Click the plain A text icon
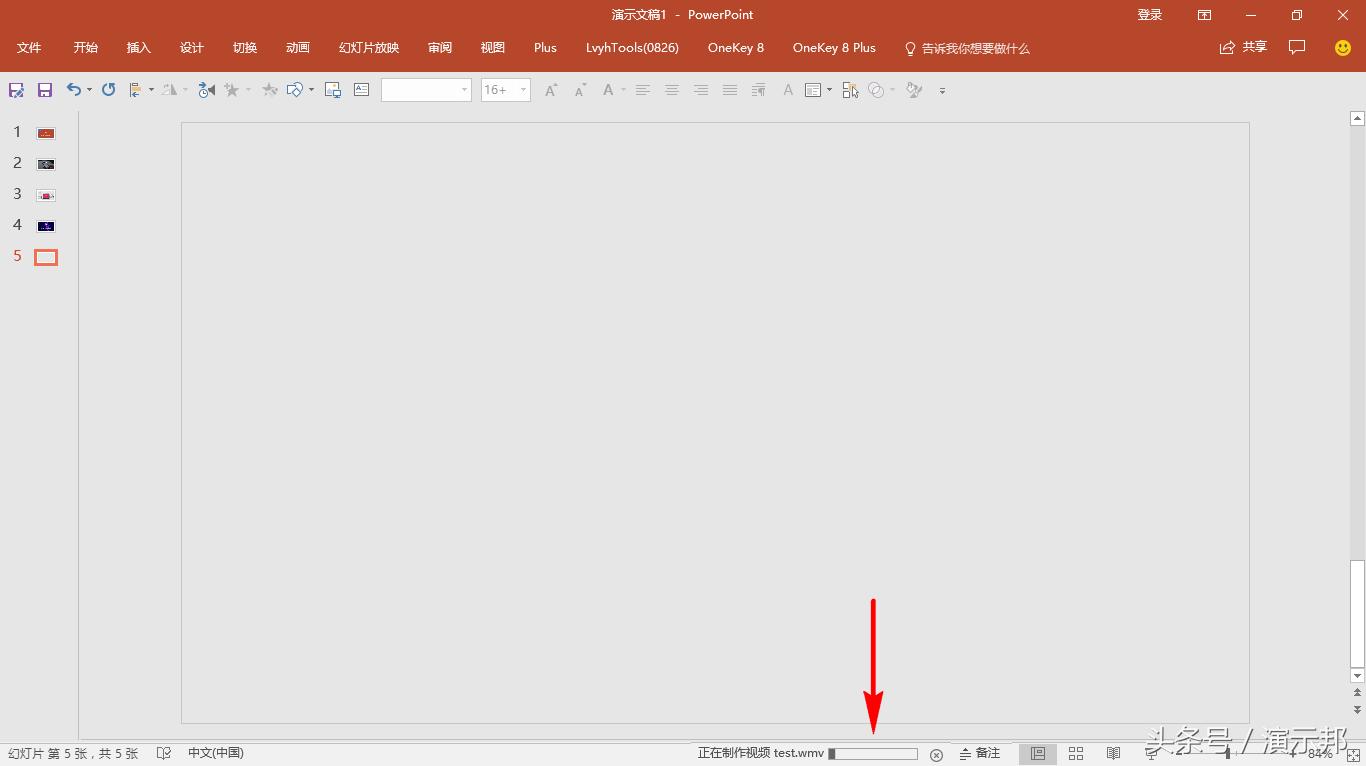Screen dimensions: 1366x766 (788, 90)
